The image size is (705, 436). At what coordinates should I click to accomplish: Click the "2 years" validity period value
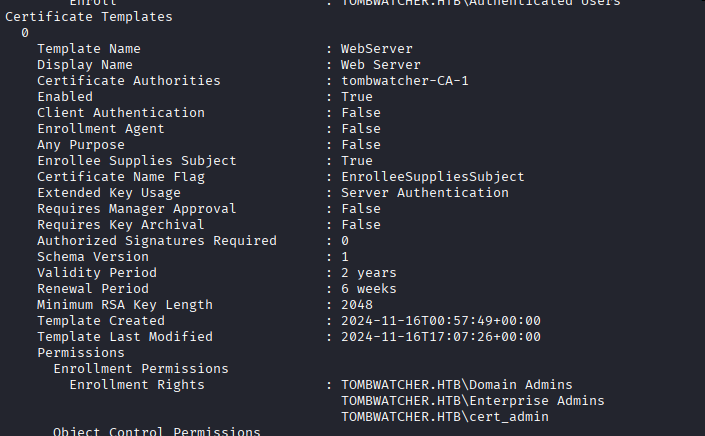tap(368, 273)
